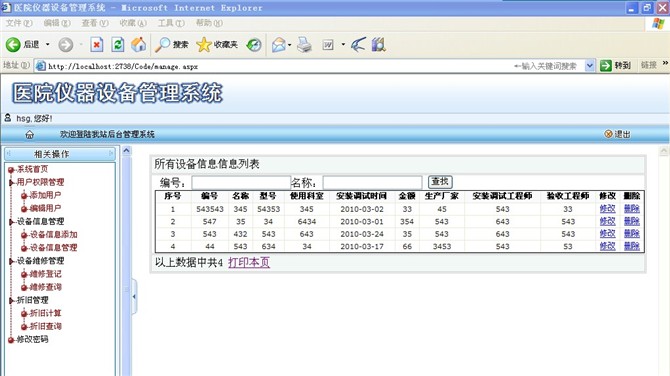The image size is (670, 376).
Task: Collapse the 设备维修管理 tree node
Action: point(12,261)
